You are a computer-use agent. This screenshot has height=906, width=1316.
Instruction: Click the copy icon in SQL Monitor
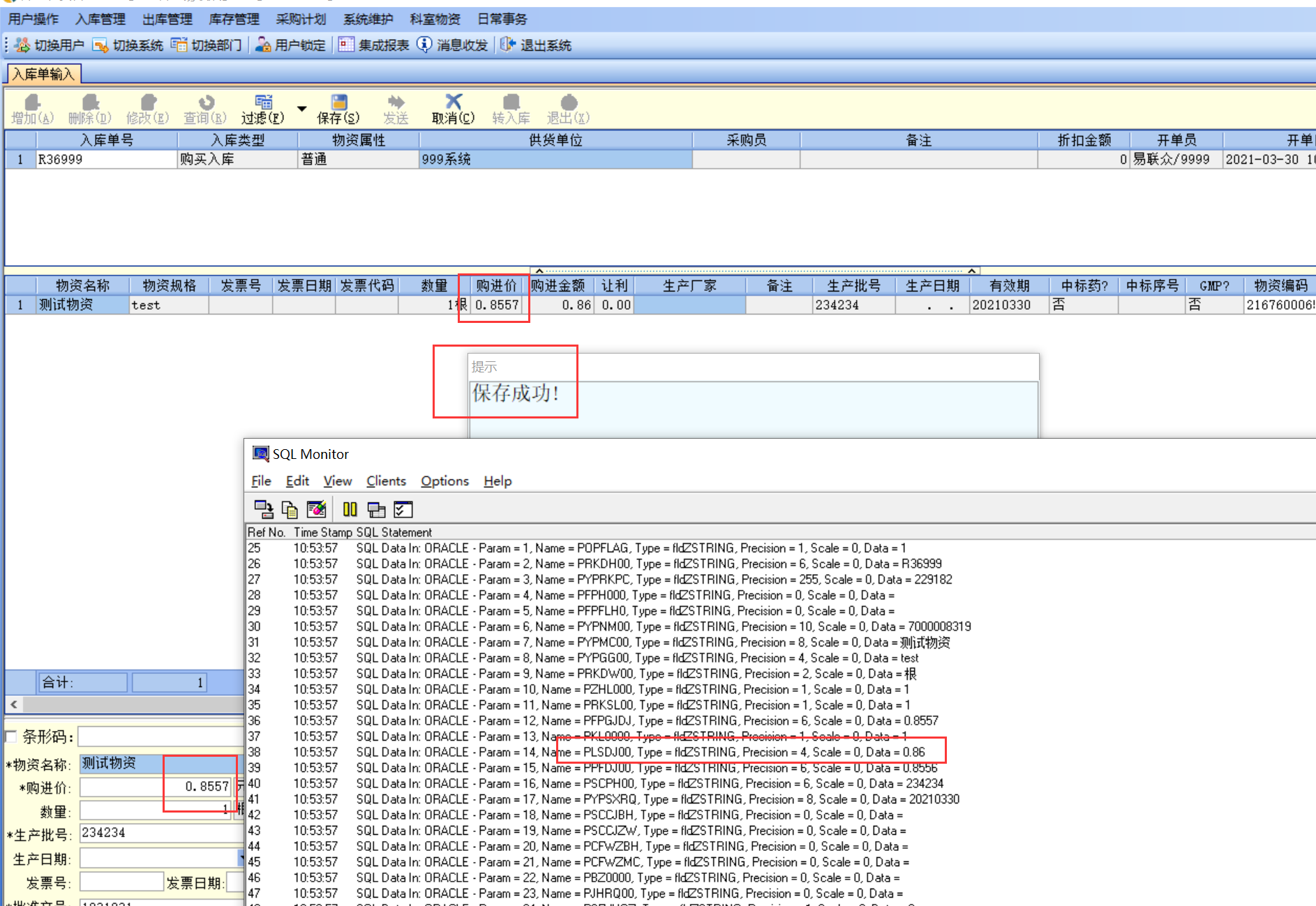pyautogui.click(x=290, y=510)
